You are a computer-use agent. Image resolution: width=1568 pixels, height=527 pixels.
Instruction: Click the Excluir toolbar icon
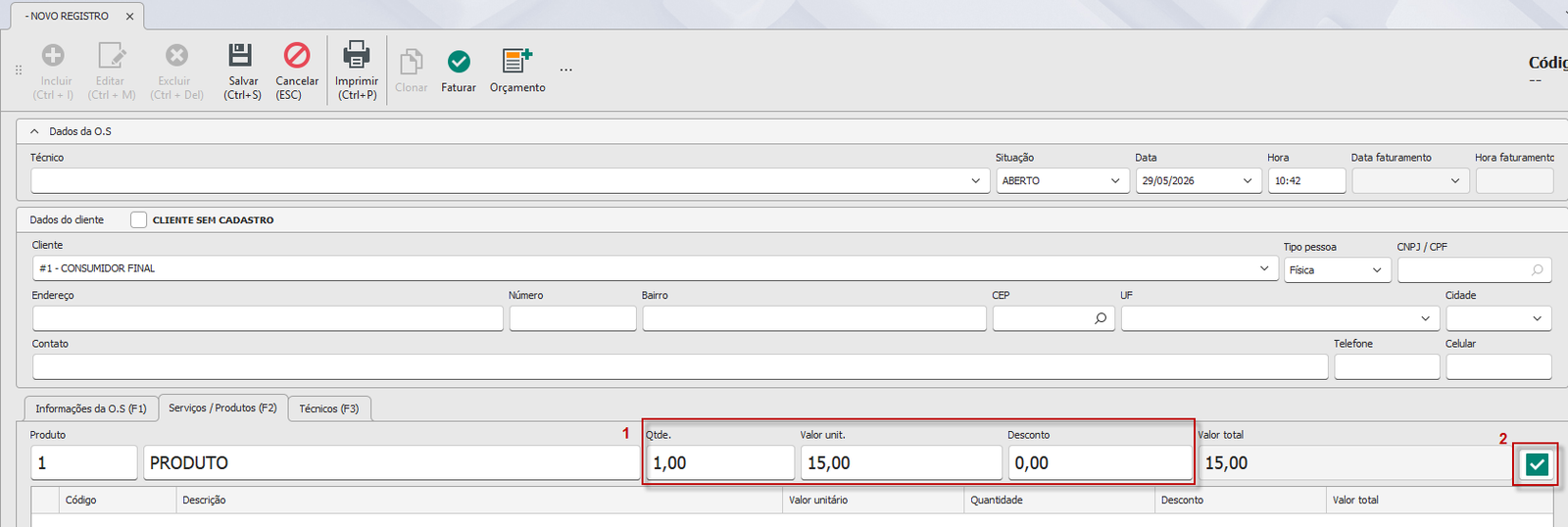[176, 56]
